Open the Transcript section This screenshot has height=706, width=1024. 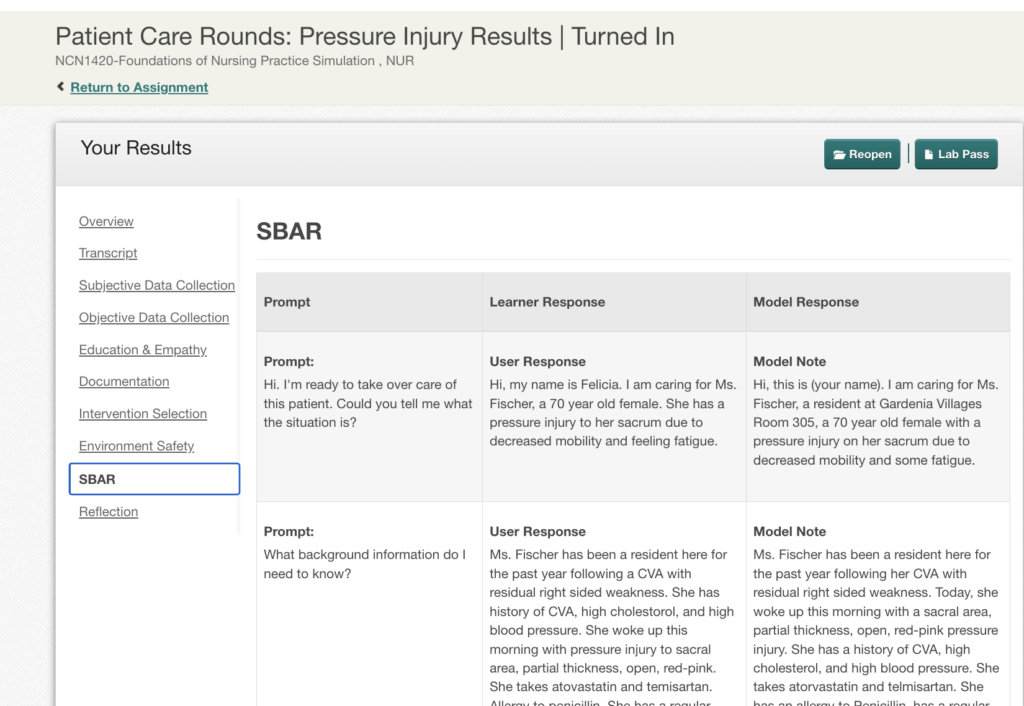(108, 253)
